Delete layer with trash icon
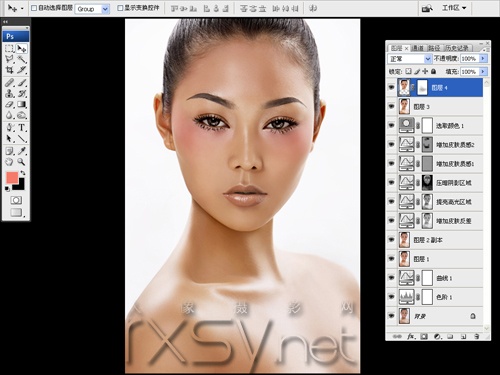500x375 pixels. pyautogui.click(x=477, y=337)
